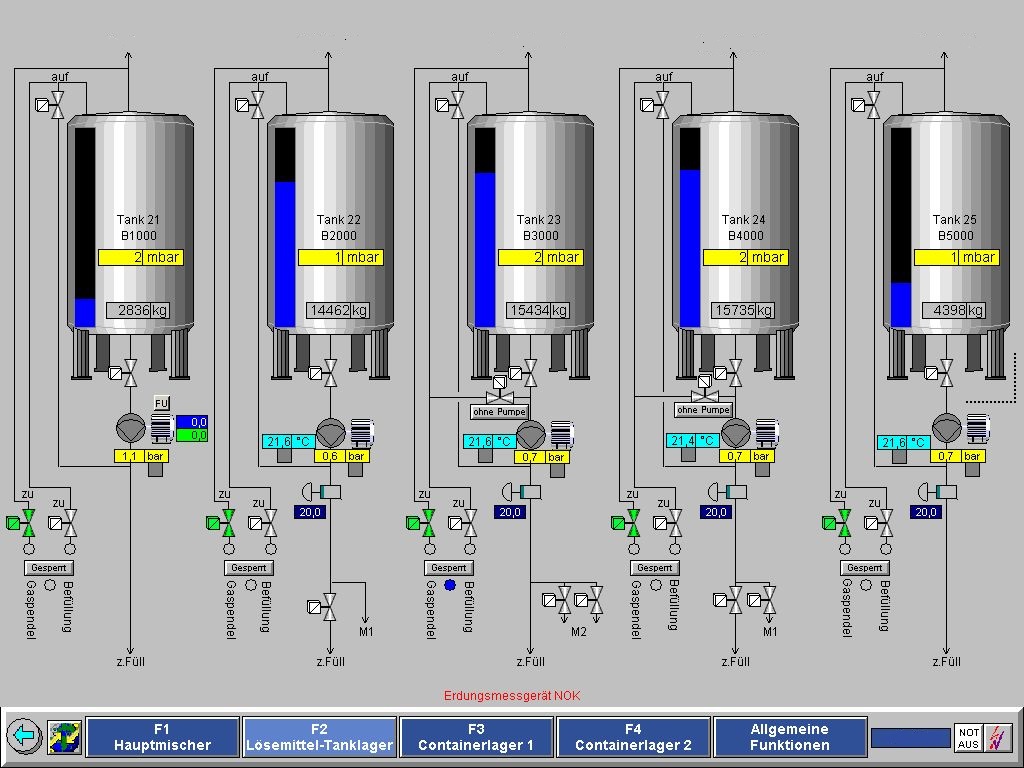Click the blue fill level bar of Tank 22
This screenshot has width=1024, height=768.
click(x=285, y=253)
